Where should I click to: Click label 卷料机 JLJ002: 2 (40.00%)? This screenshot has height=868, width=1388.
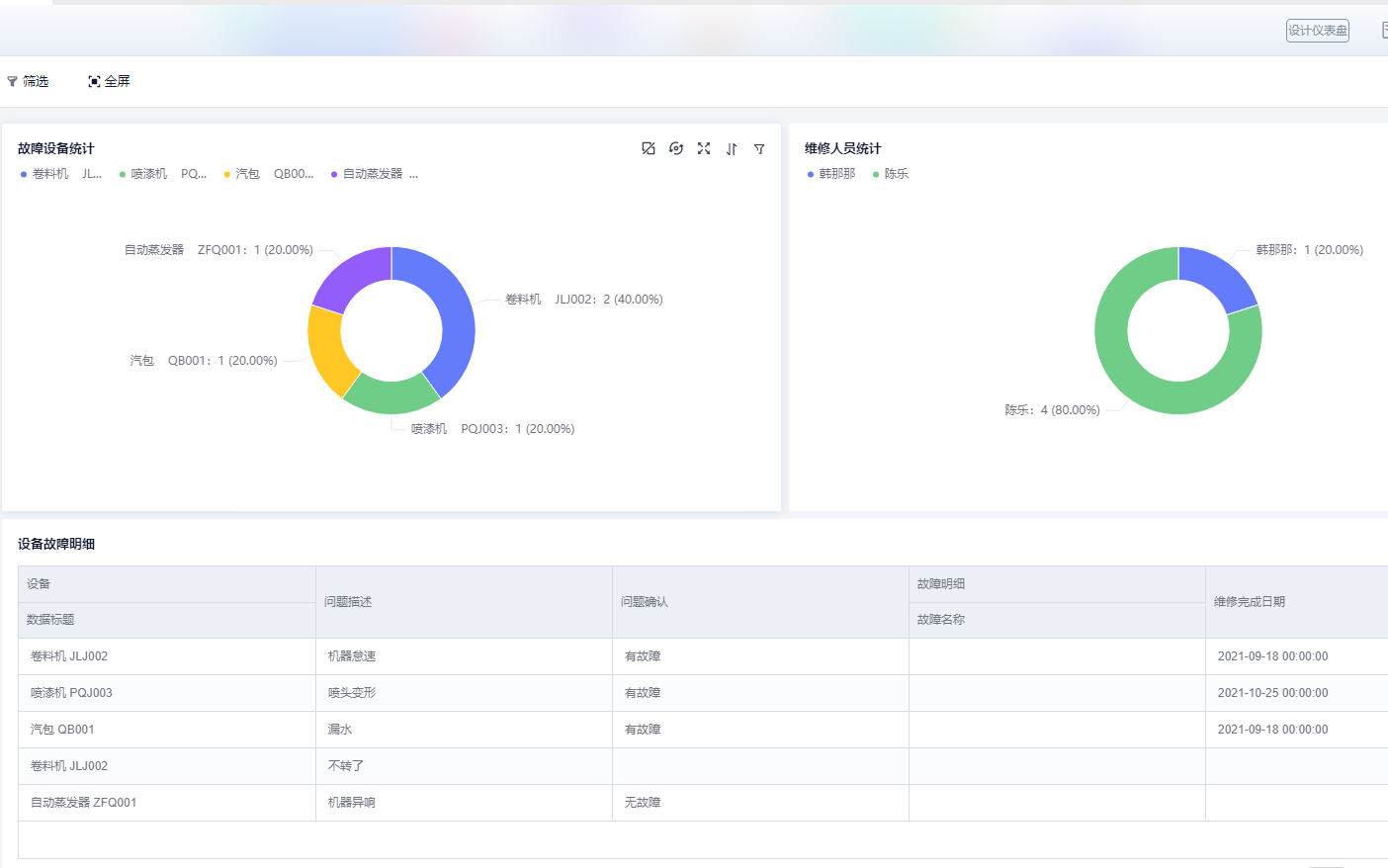pos(584,300)
